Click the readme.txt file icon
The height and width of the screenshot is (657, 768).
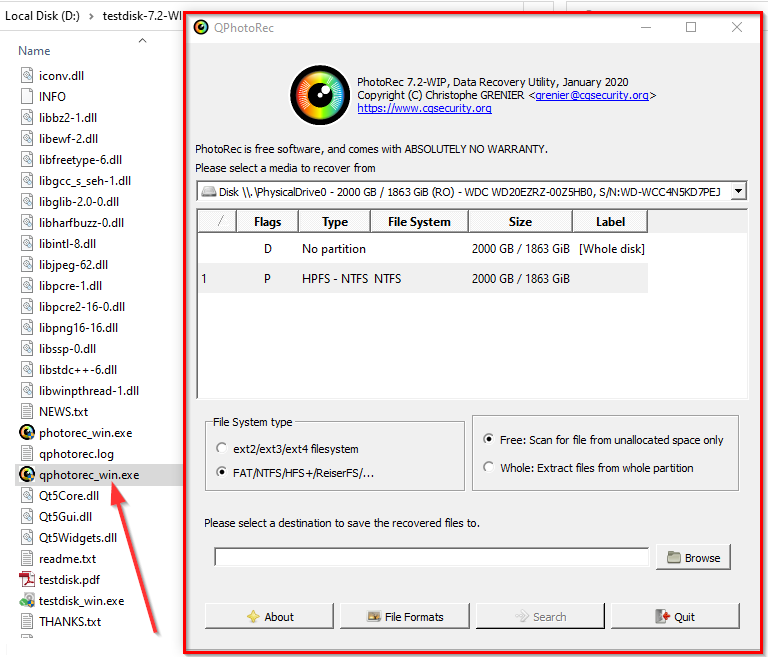[x=27, y=559]
